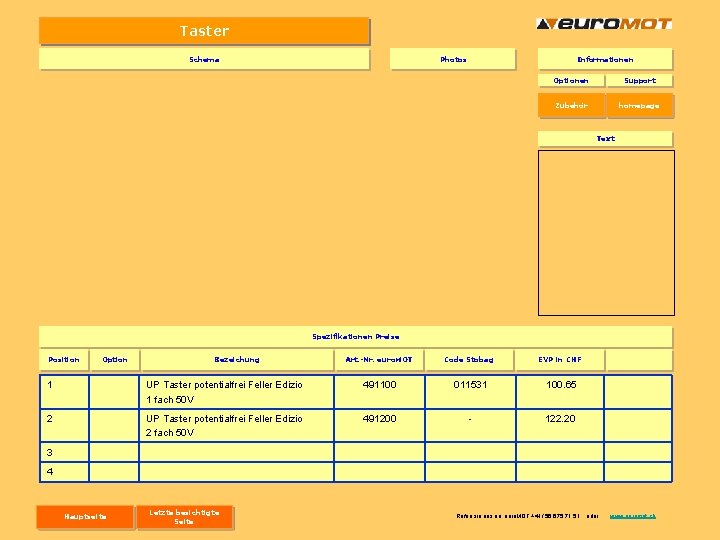Click the Spezifikationen Preise header
Image resolution: width=720 pixels, height=540 pixels.
coord(355,337)
